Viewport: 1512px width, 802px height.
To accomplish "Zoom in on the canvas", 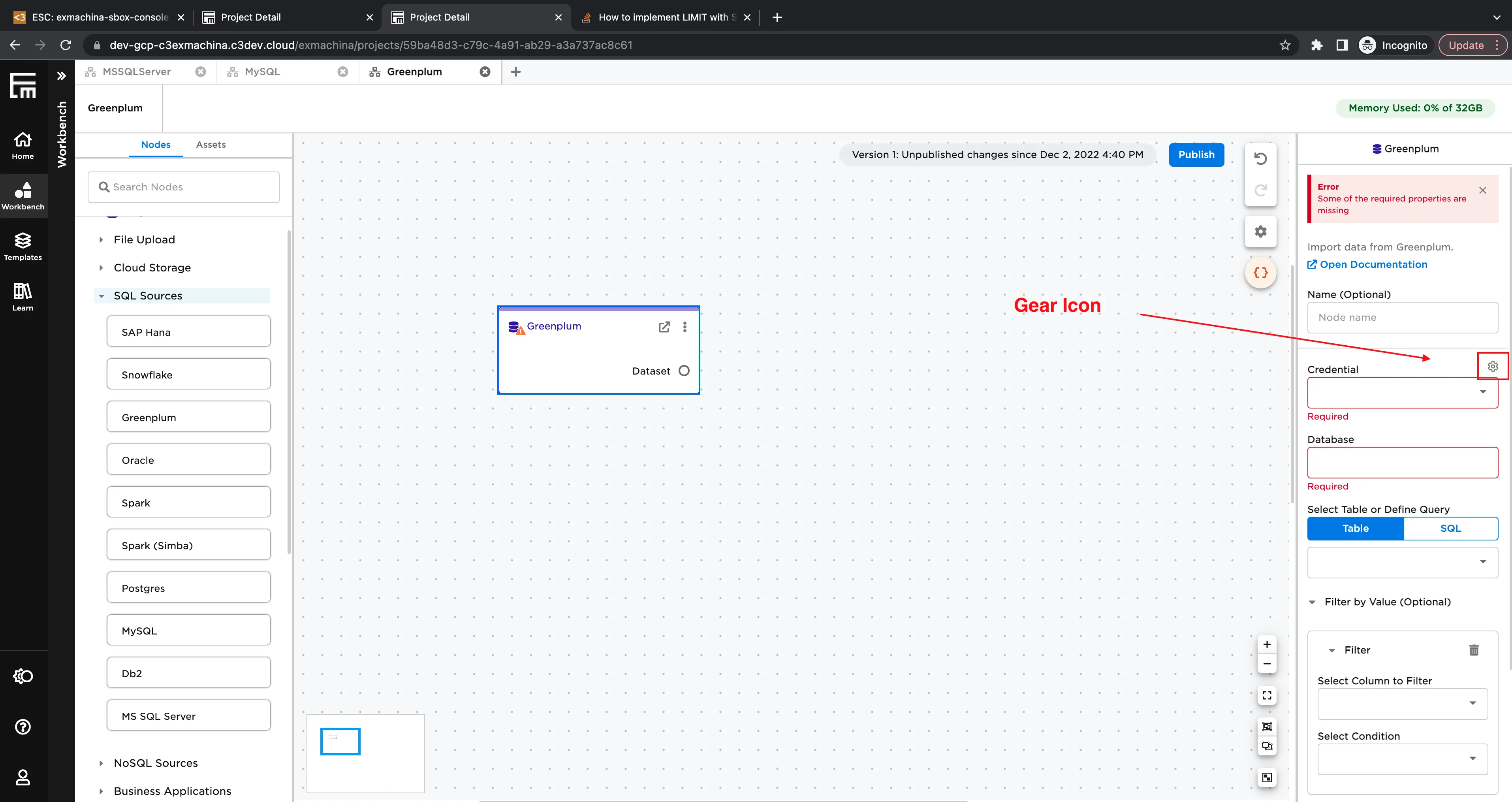I will click(x=1267, y=644).
